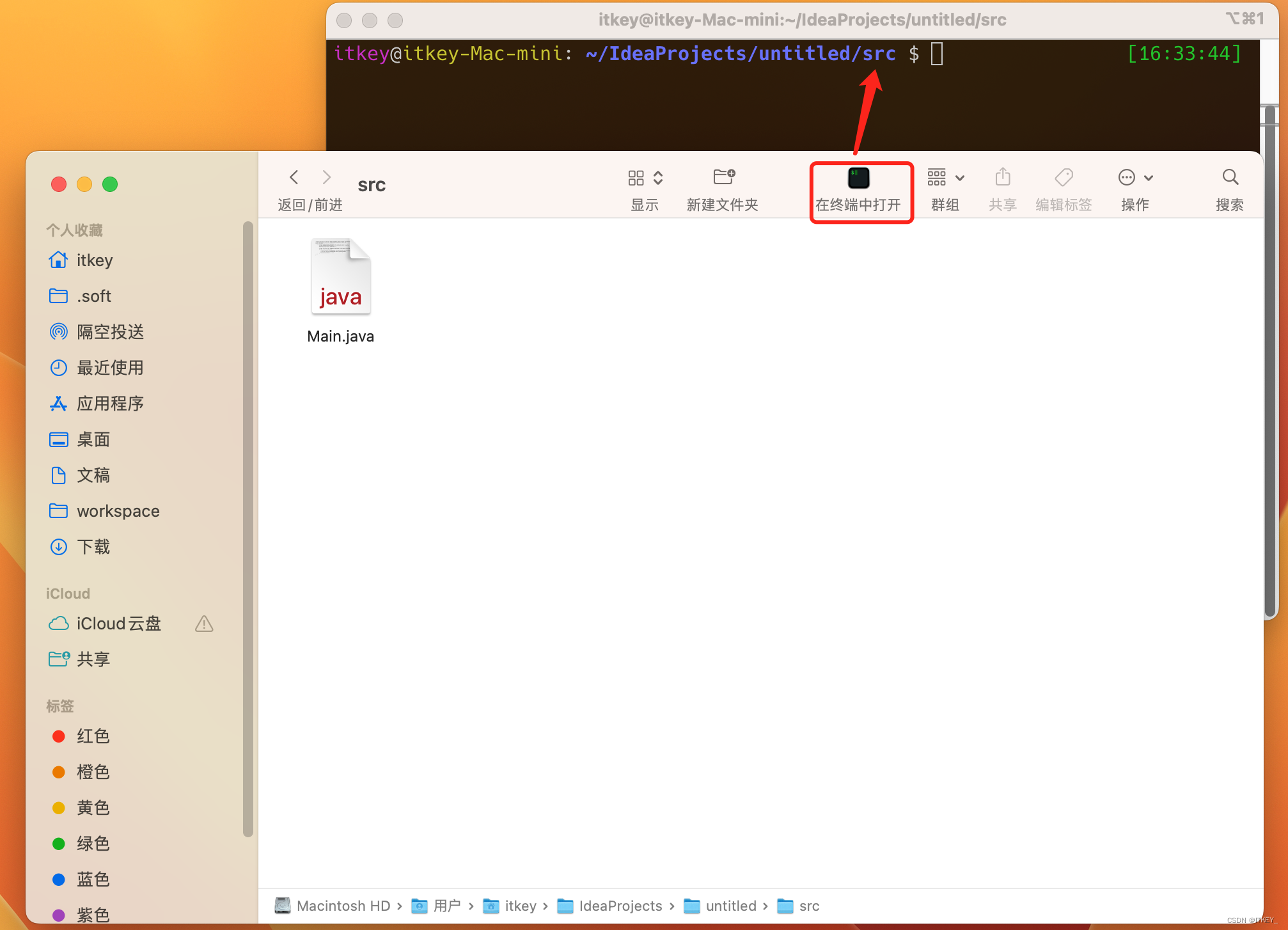Select the workspace sidebar item
1288x930 pixels.
[x=117, y=511]
